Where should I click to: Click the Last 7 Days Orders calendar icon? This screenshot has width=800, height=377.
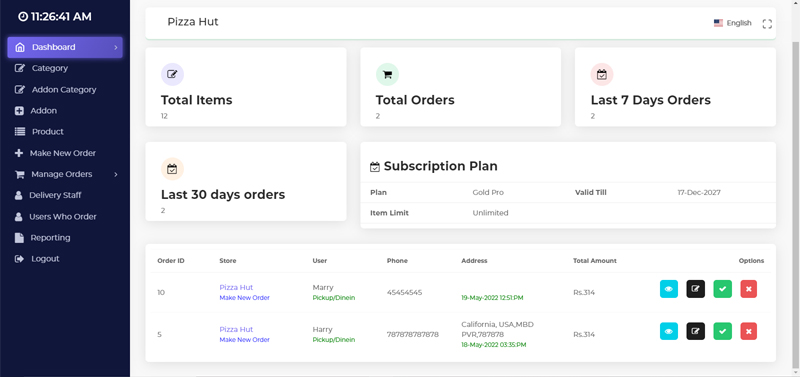click(x=602, y=74)
